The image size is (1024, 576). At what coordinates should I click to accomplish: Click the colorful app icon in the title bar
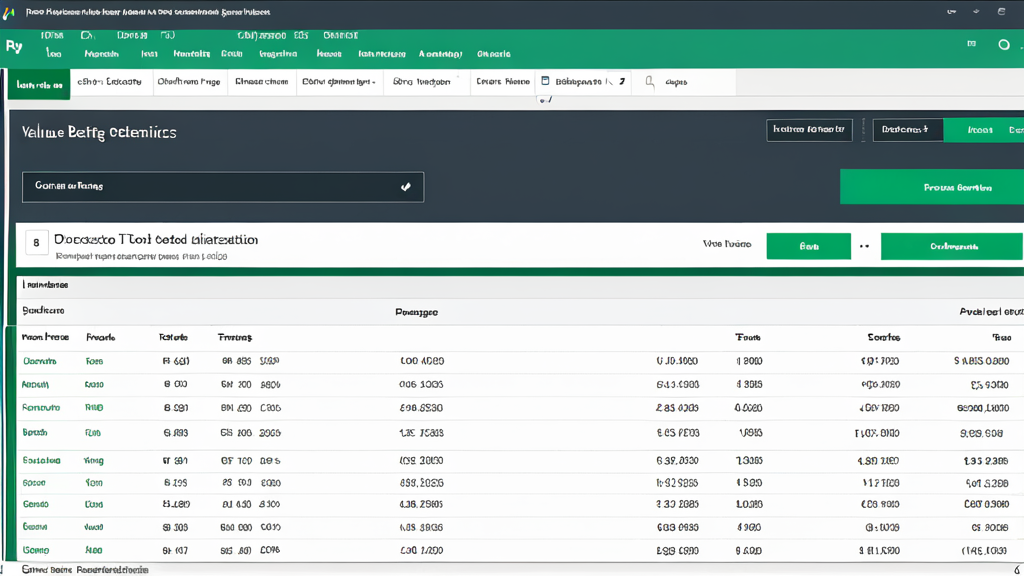(9, 12)
